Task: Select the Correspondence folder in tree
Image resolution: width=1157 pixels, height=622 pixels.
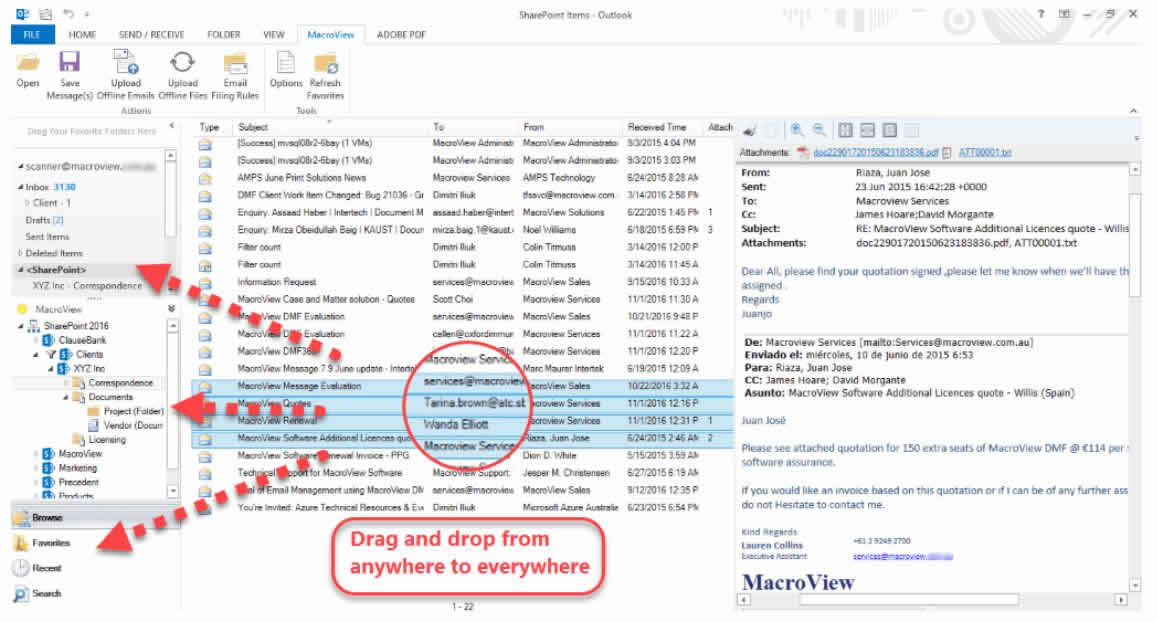Action: point(120,383)
